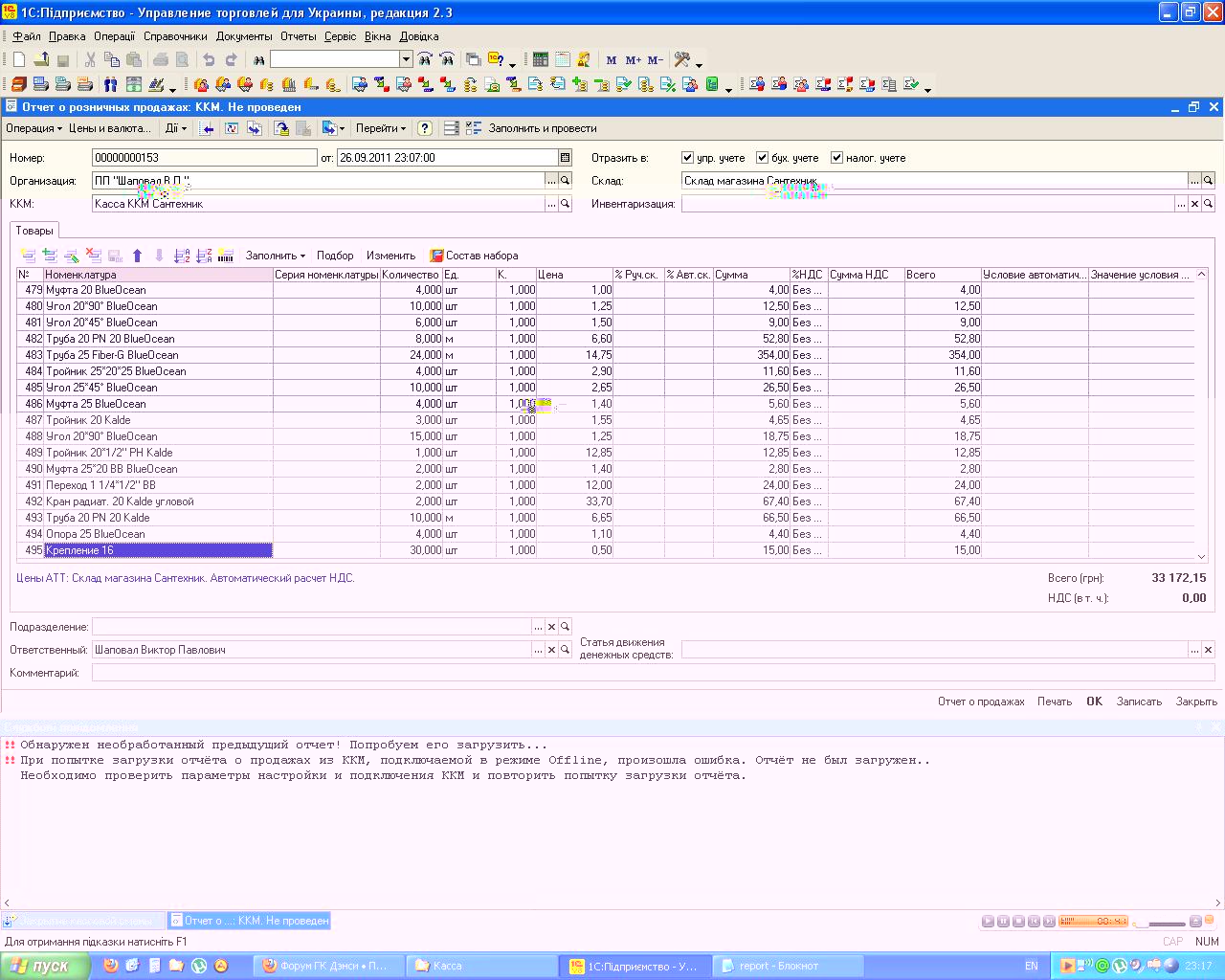Click magnifier icon next to Склад field
This screenshot has height=980, width=1225.
point(1208,181)
